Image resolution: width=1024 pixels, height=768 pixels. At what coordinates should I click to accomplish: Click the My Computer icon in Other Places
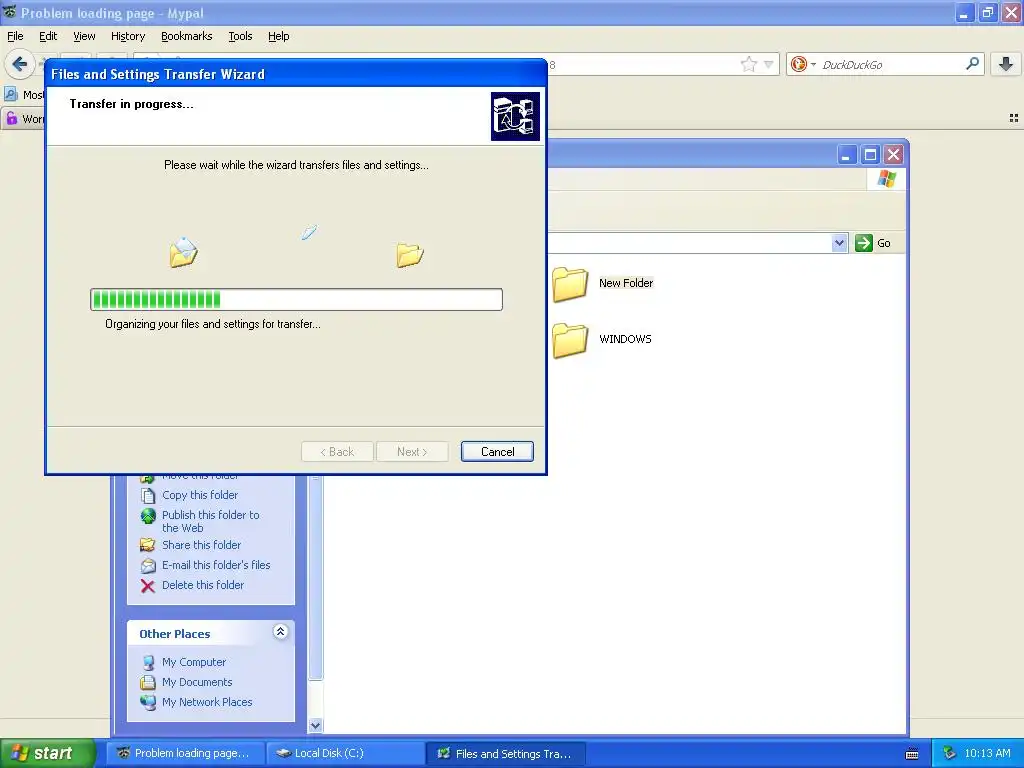pos(148,662)
